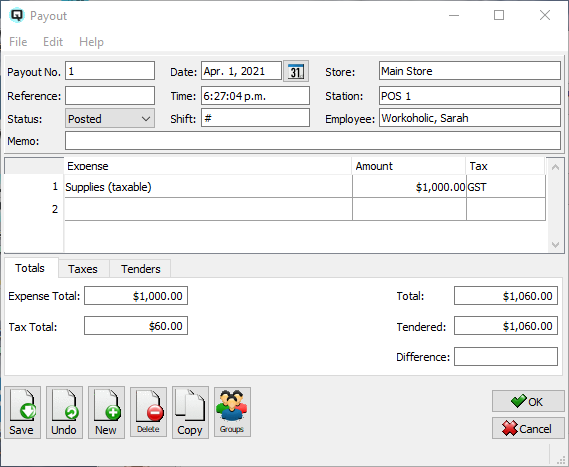Click into the Memo field
Image resolution: width=569 pixels, height=467 pixels.
313,141
